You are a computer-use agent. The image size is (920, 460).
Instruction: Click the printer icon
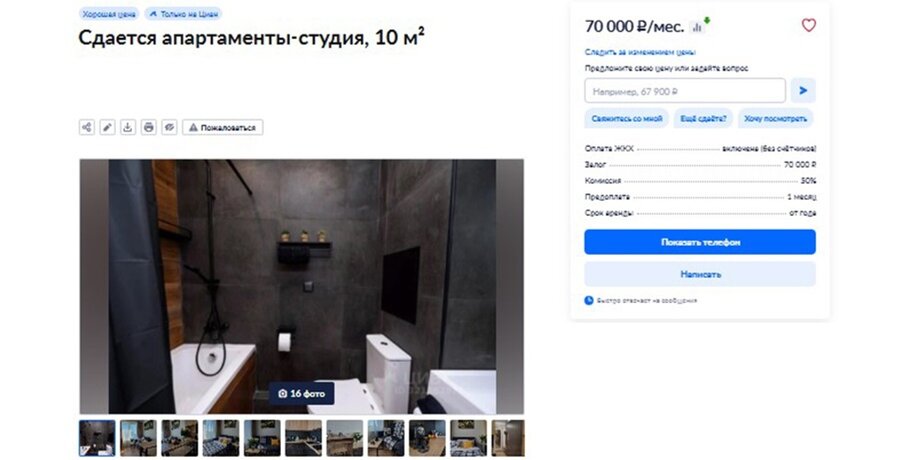pyautogui.click(x=149, y=127)
